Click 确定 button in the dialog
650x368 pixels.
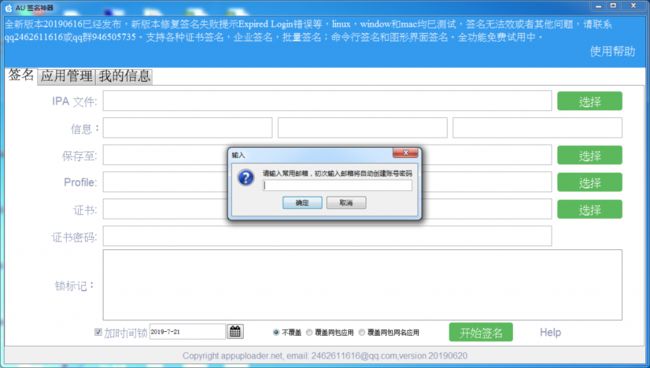coord(302,203)
